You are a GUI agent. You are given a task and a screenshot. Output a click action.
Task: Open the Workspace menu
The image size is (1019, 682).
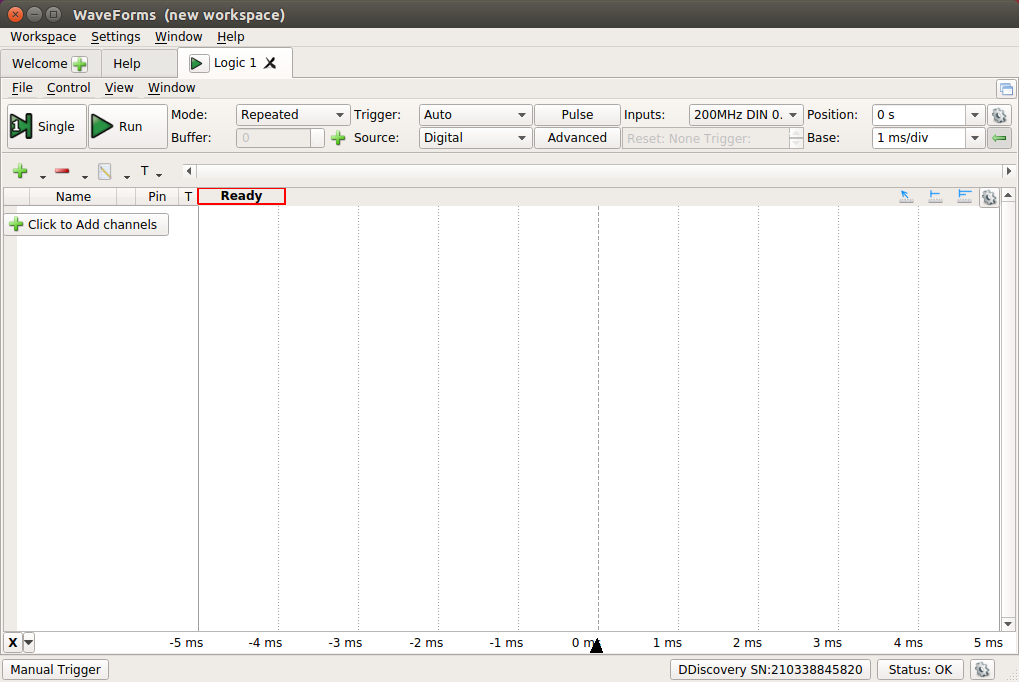tap(43, 37)
